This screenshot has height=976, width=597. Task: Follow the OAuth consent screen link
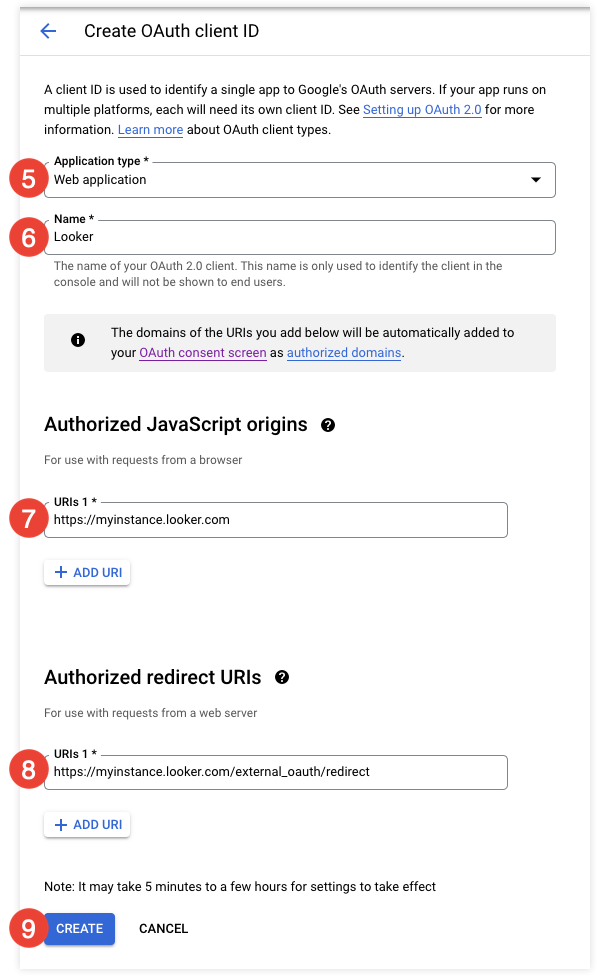pos(202,352)
